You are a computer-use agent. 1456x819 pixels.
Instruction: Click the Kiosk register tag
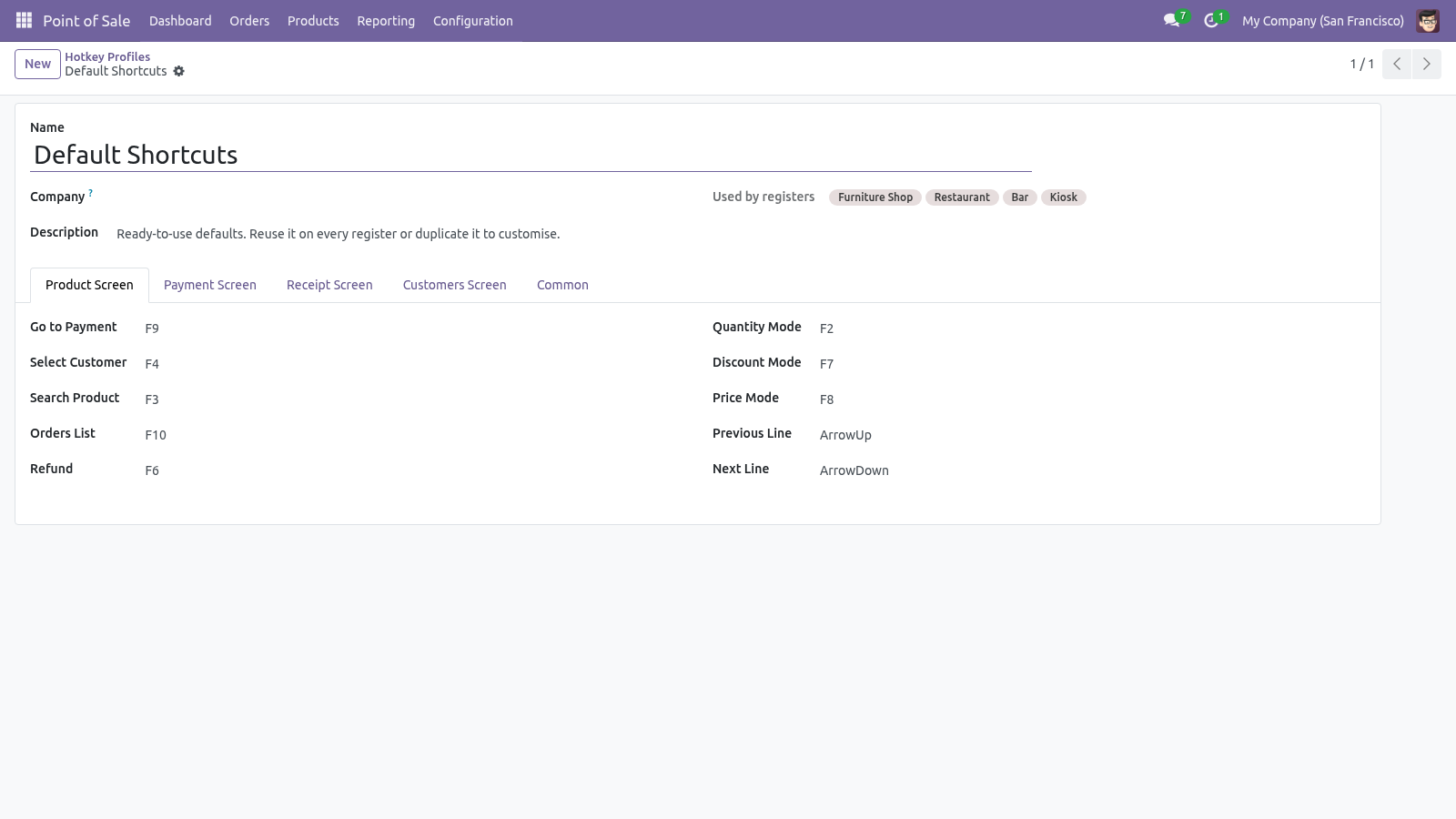click(x=1063, y=197)
